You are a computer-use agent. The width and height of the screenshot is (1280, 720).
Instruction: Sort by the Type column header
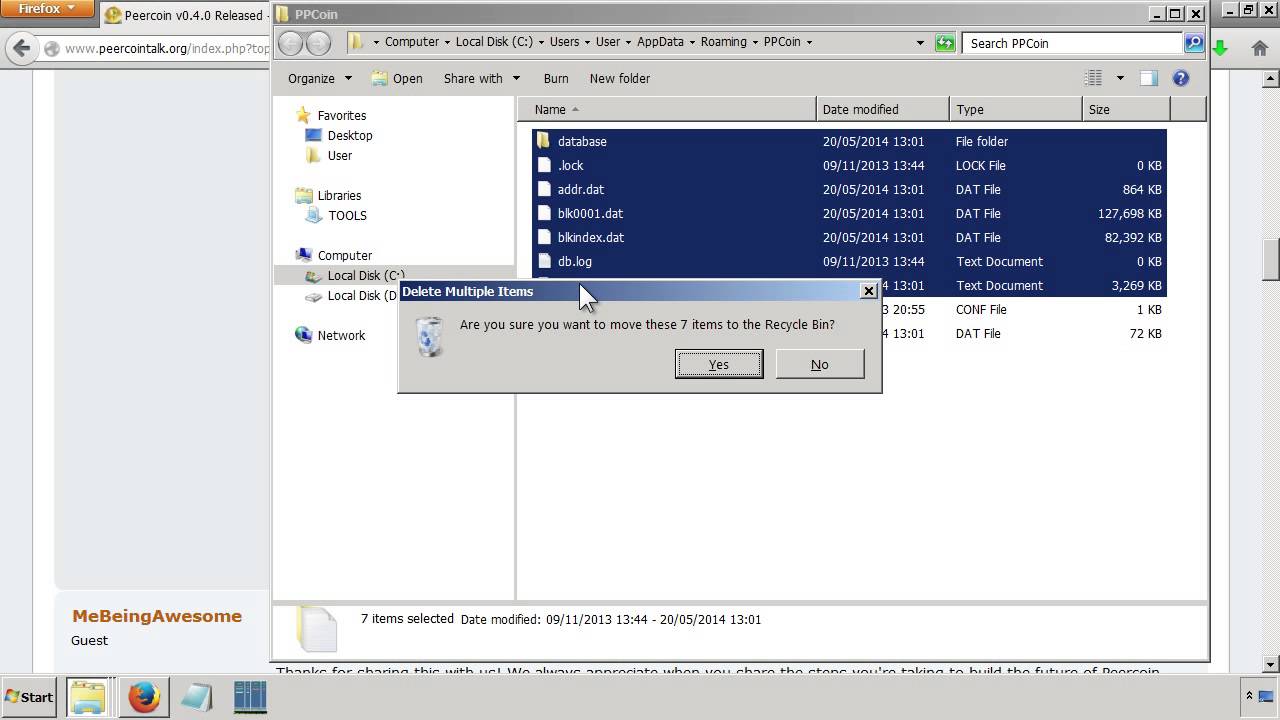point(1016,109)
